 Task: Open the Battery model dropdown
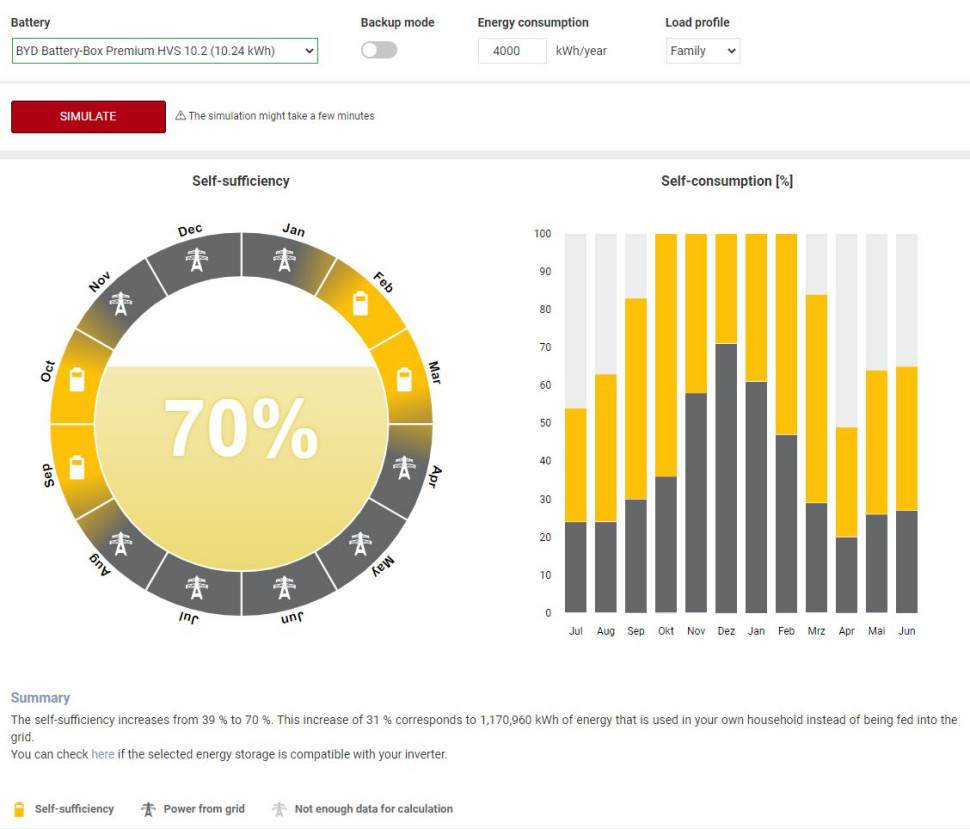[164, 50]
